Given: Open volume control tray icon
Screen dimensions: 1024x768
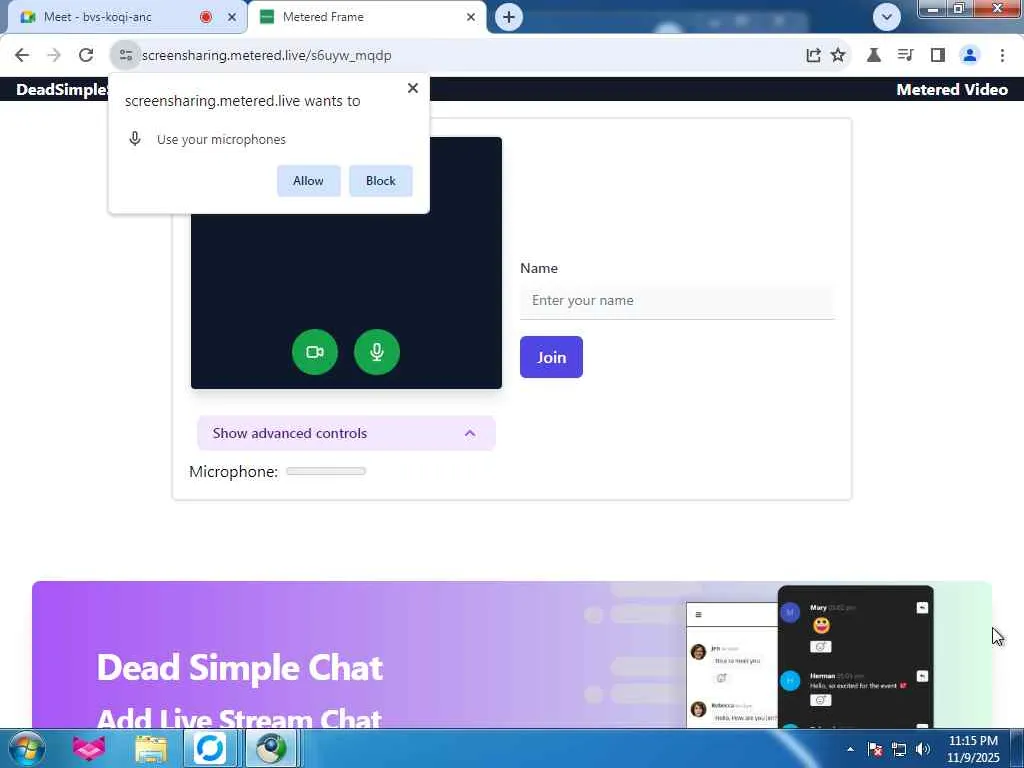Looking at the screenshot, I should tap(923, 749).
